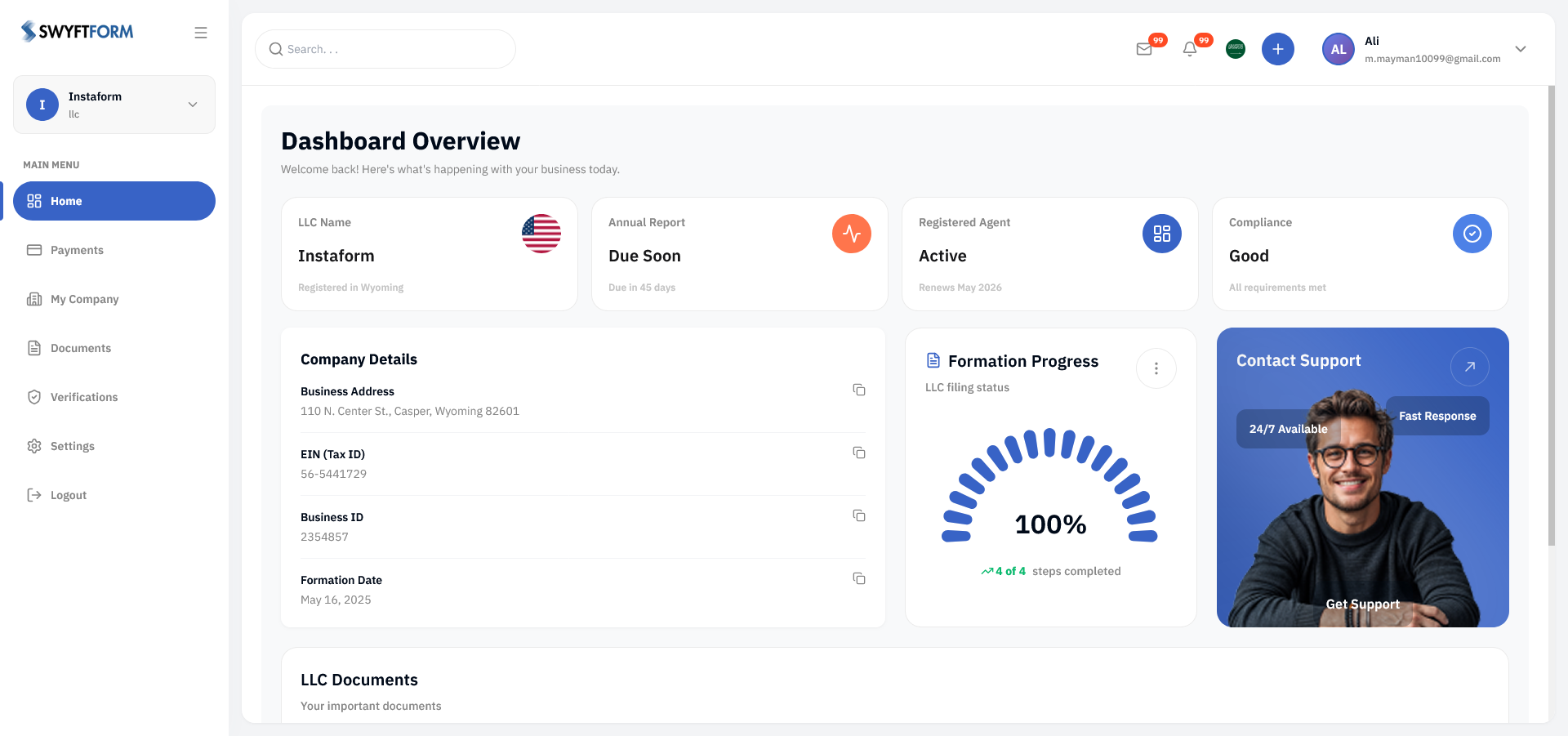Open the Formation Progress options menu
This screenshot has height=736, width=1568.
pos(1156,368)
